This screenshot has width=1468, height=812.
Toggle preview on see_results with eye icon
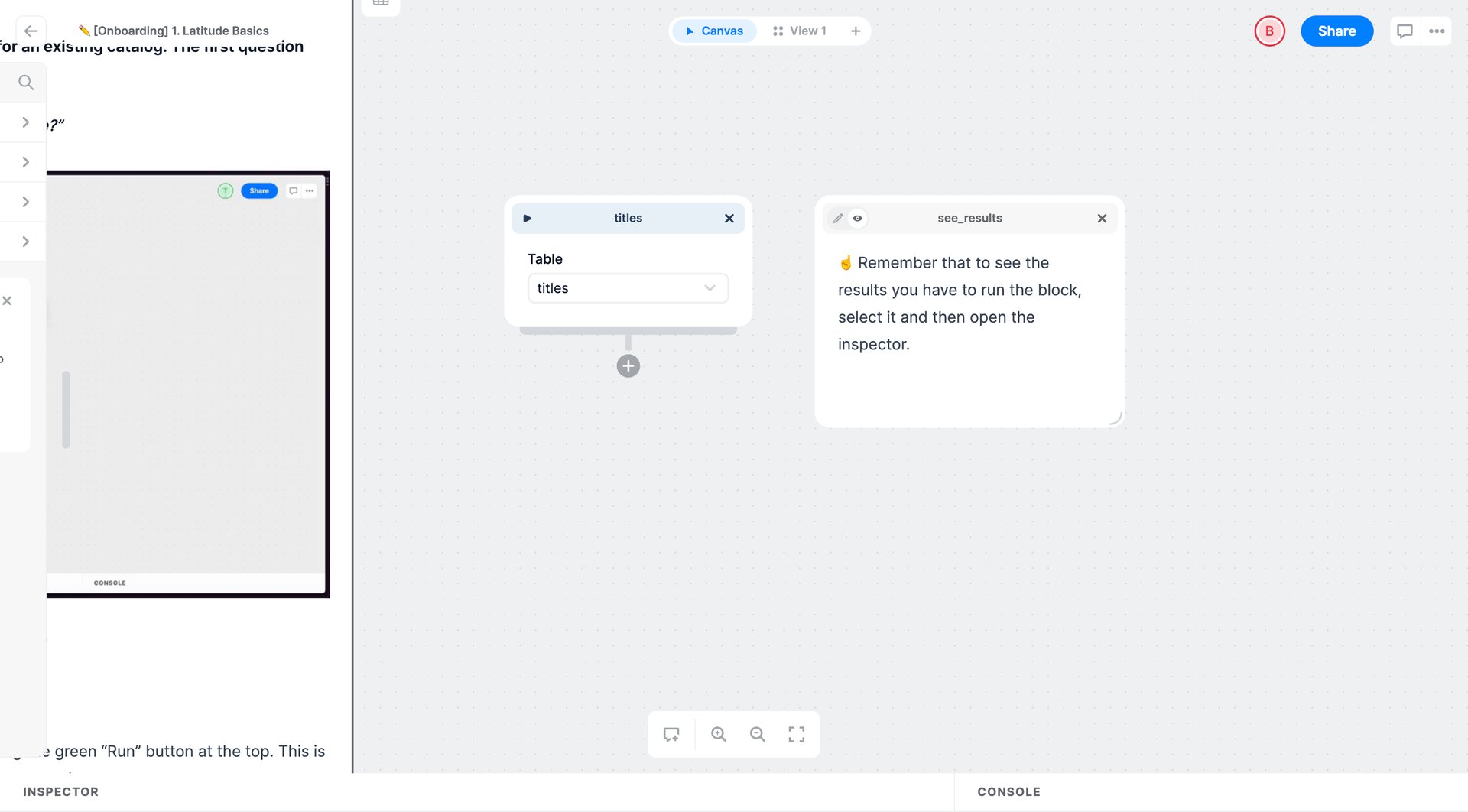coord(857,219)
